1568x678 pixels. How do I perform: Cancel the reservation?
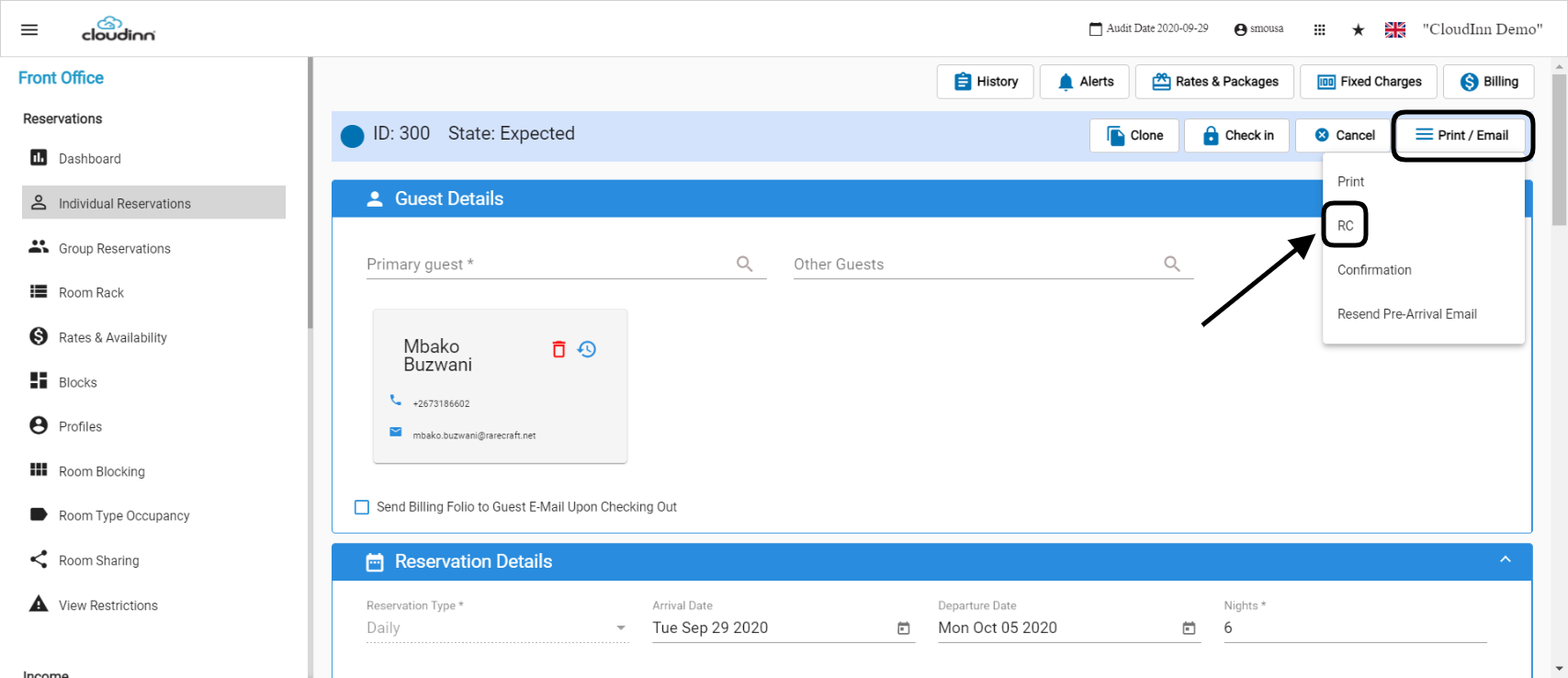pos(1344,135)
